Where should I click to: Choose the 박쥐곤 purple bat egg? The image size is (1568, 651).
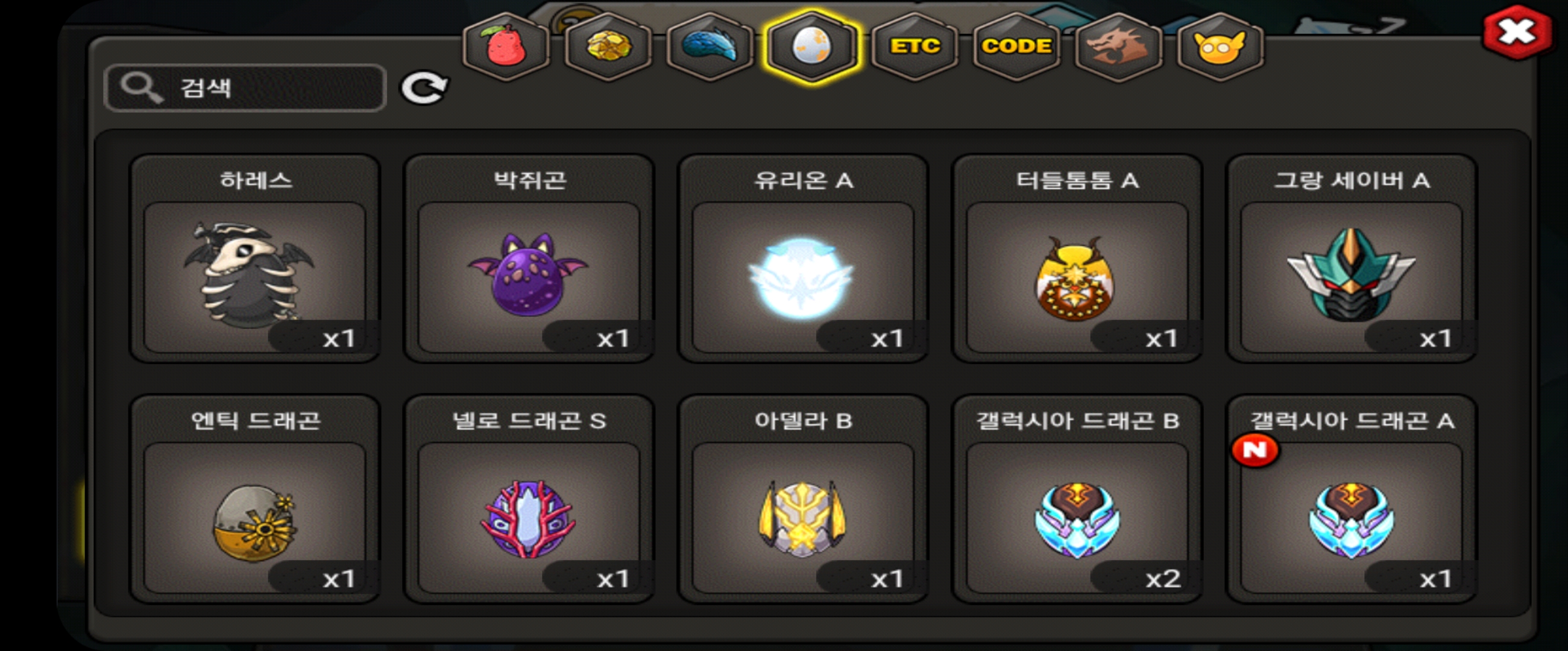(529, 259)
